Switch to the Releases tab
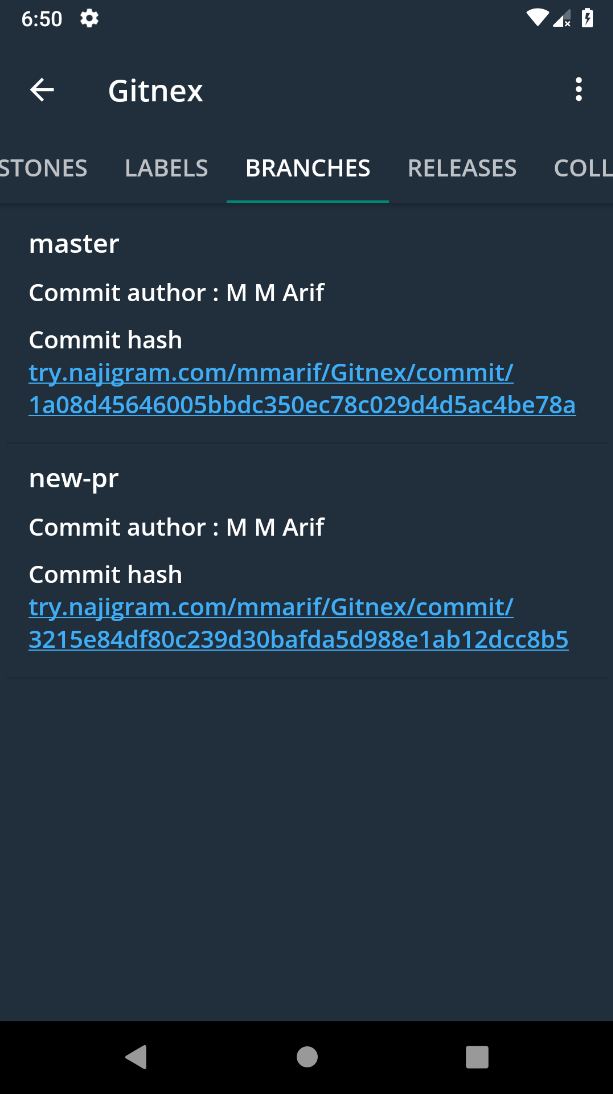 point(462,168)
